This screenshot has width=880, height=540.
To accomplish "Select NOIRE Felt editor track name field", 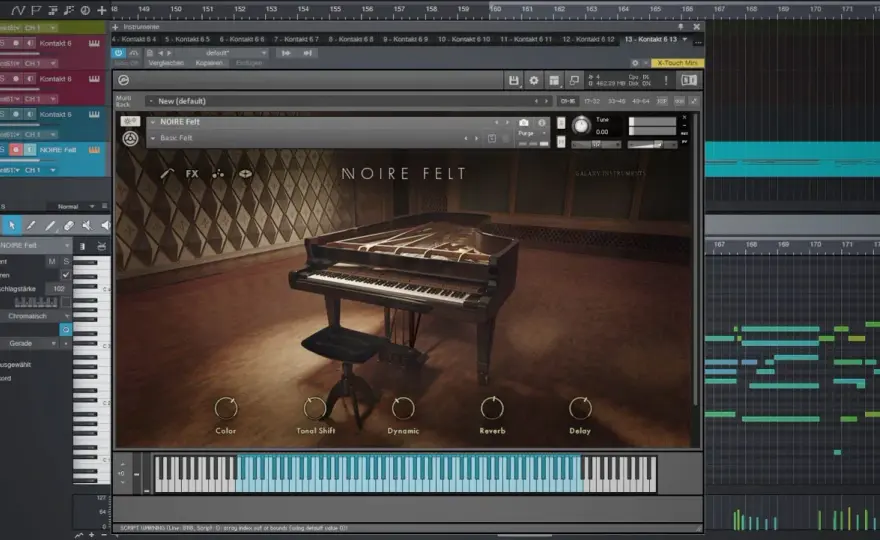I will (x=35, y=246).
